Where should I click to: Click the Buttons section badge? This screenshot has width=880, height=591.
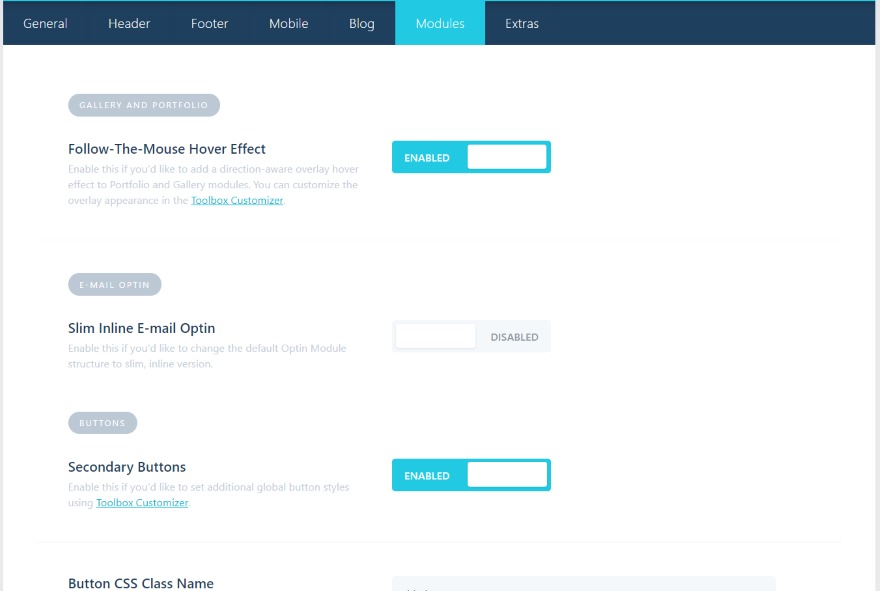[103, 423]
